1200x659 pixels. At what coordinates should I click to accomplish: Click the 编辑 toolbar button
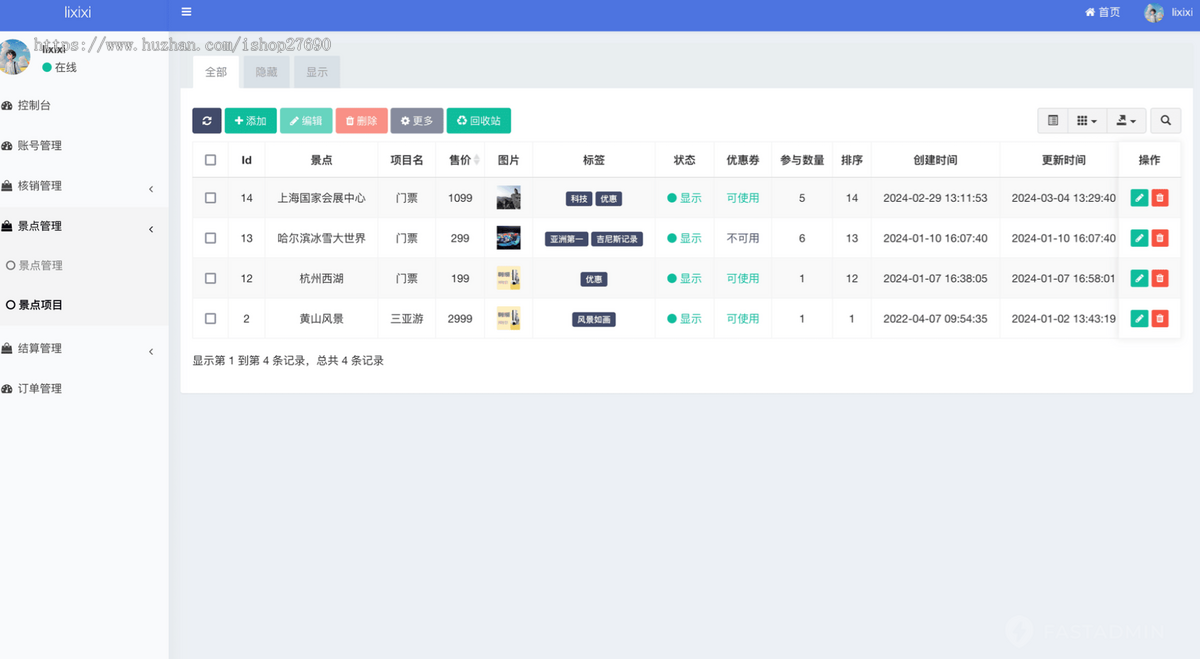click(306, 121)
